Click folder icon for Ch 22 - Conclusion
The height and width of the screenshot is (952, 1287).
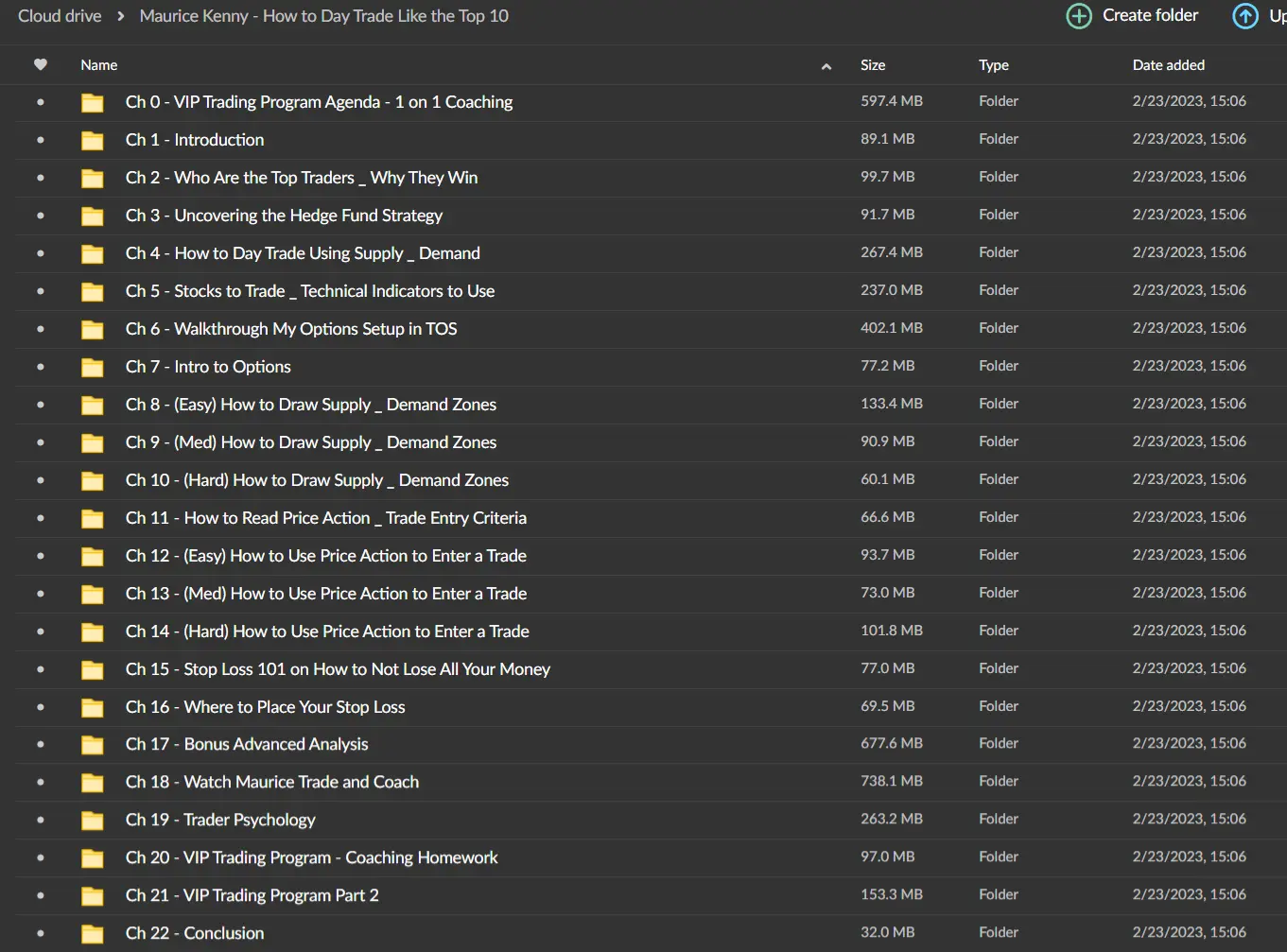click(93, 934)
